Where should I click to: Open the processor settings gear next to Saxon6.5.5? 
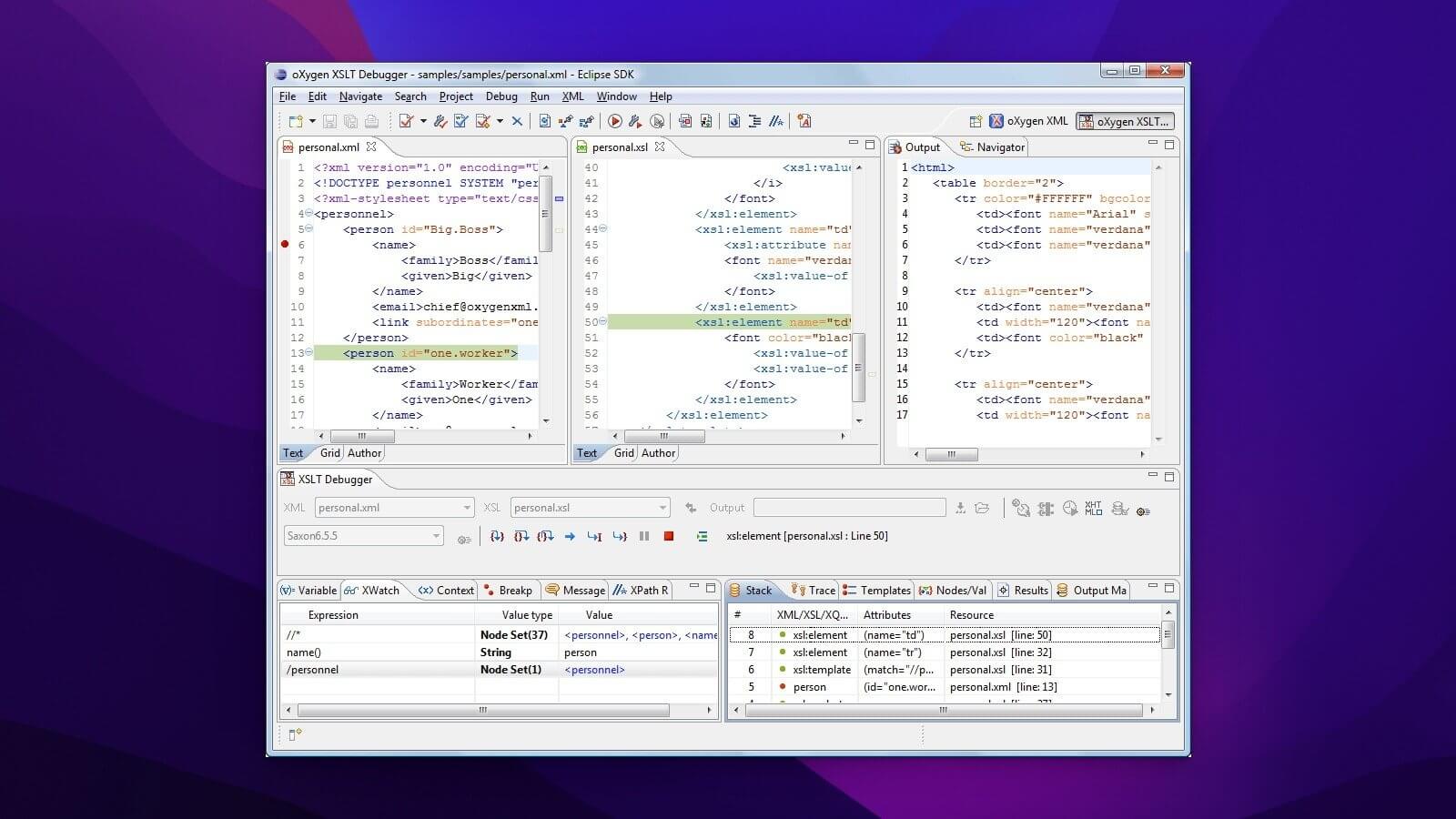click(x=464, y=537)
